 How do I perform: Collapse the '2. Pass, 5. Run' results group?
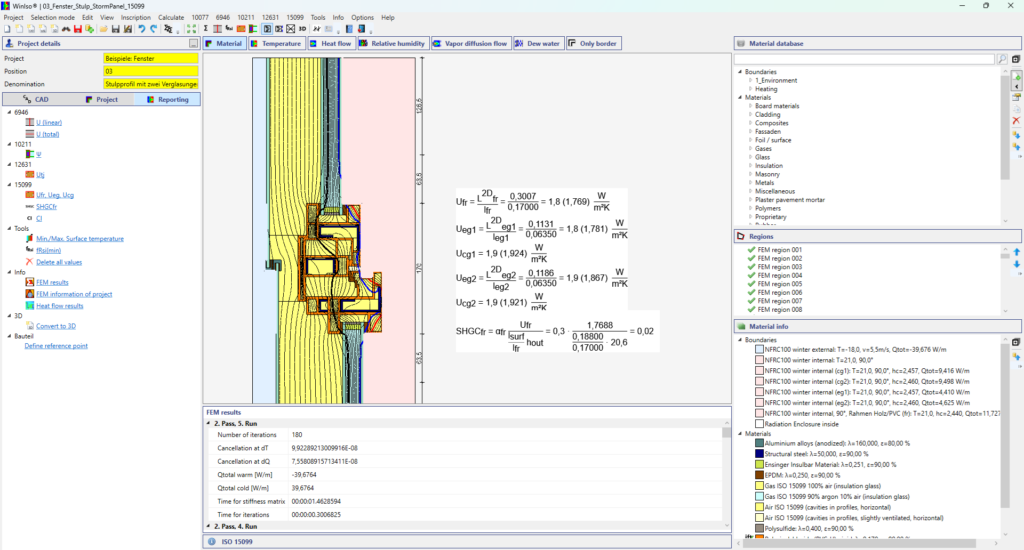click(x=209, y=423)
